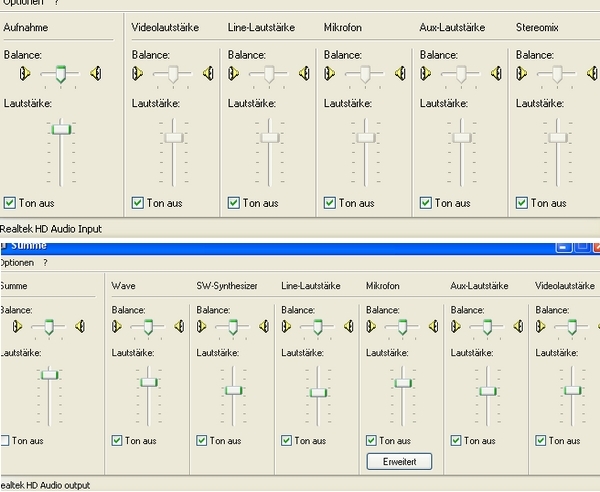Click the Wave balance slider
This screenshot has height=492, width=600.
(148, 327)
